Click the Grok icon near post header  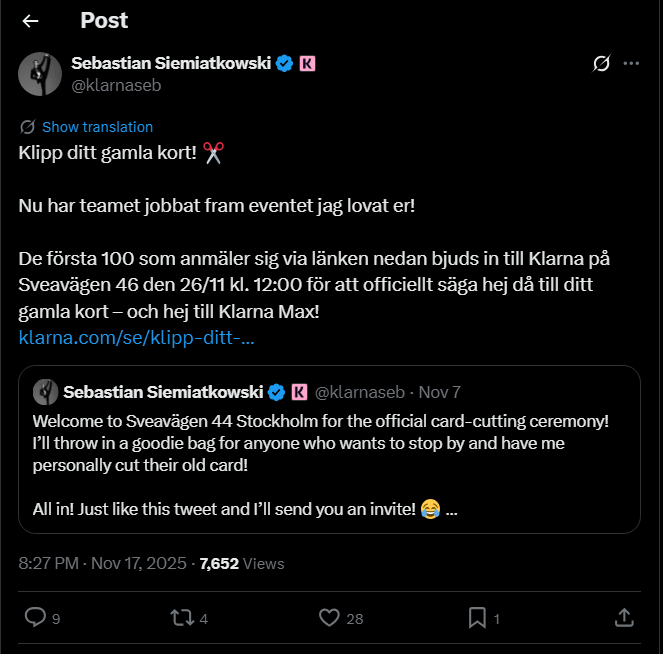(601, 64)
